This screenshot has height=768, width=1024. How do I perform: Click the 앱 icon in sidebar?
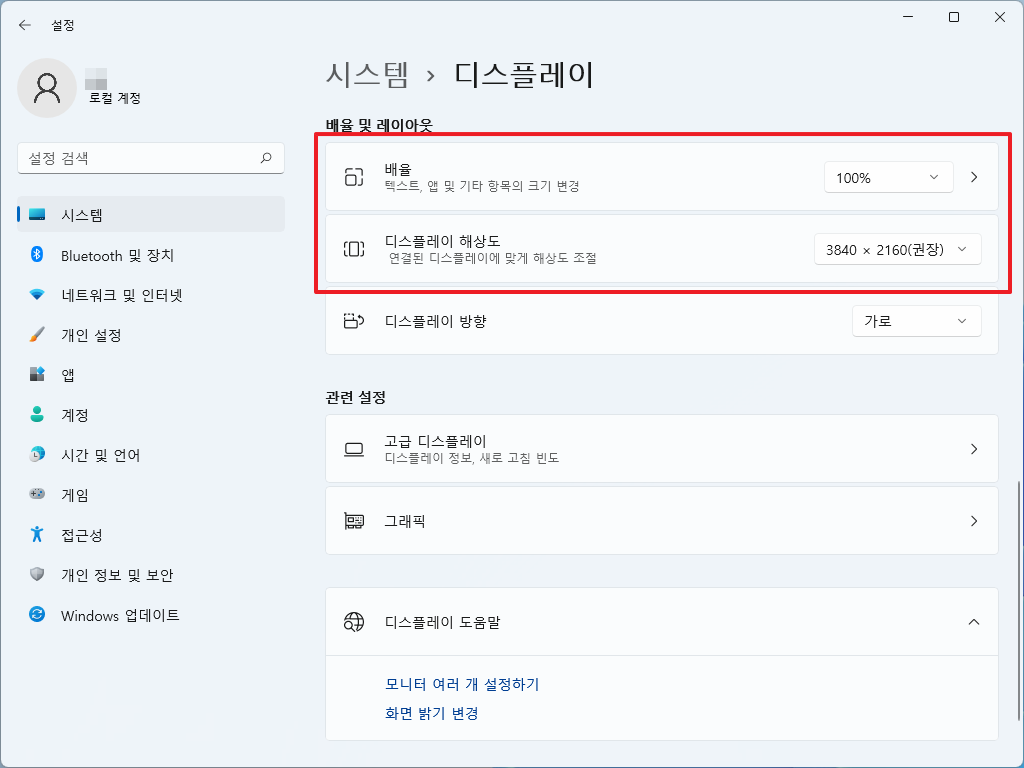click(x=37, y=375)
